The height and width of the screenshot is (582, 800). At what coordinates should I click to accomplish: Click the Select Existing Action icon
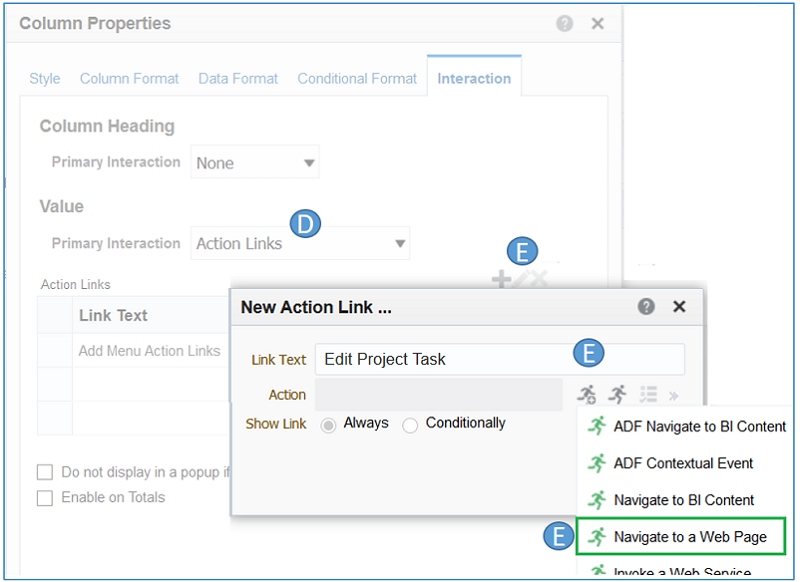618,394
